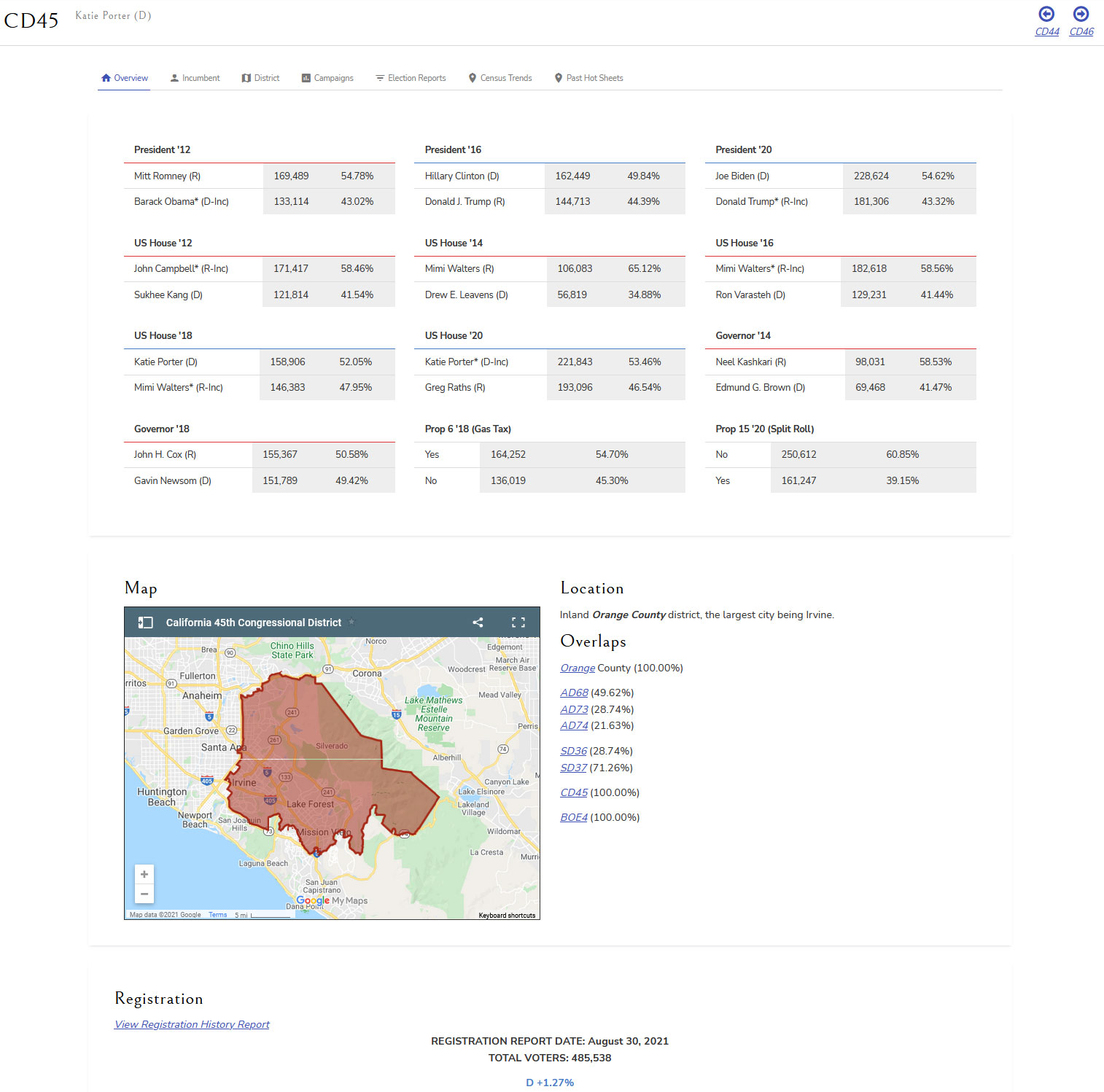1104x1092 pixels.
Task: Open the Orange County overlap link
Action: click(578, 668)
